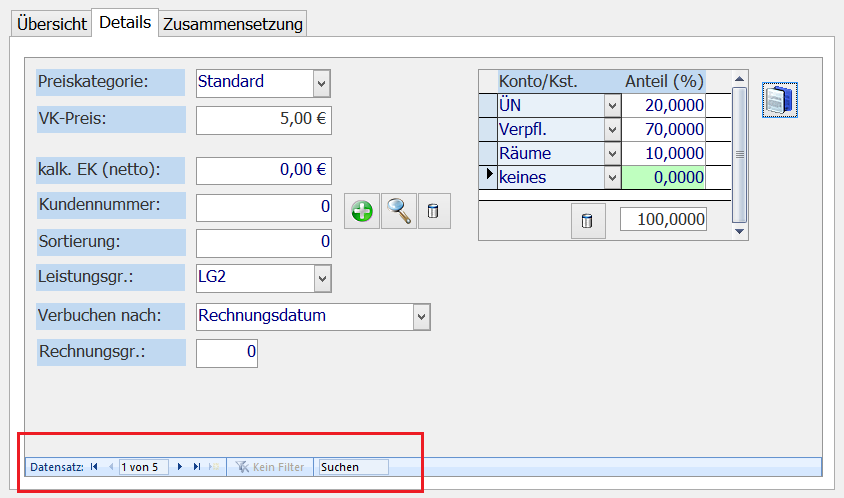The width and height of the screenshot is (844, 498).
Task: Go to next record arrow
Action: [x=180, y=467]
